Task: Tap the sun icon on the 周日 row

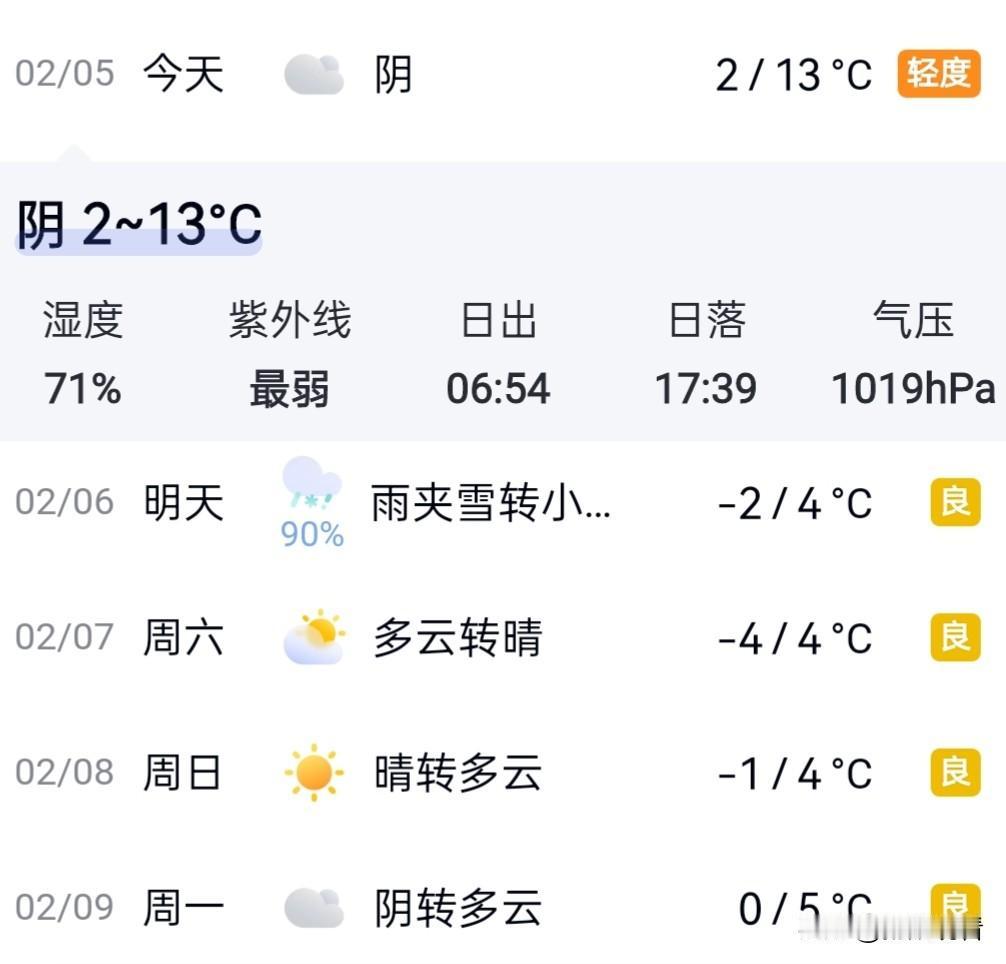Action: click(313, 772)
